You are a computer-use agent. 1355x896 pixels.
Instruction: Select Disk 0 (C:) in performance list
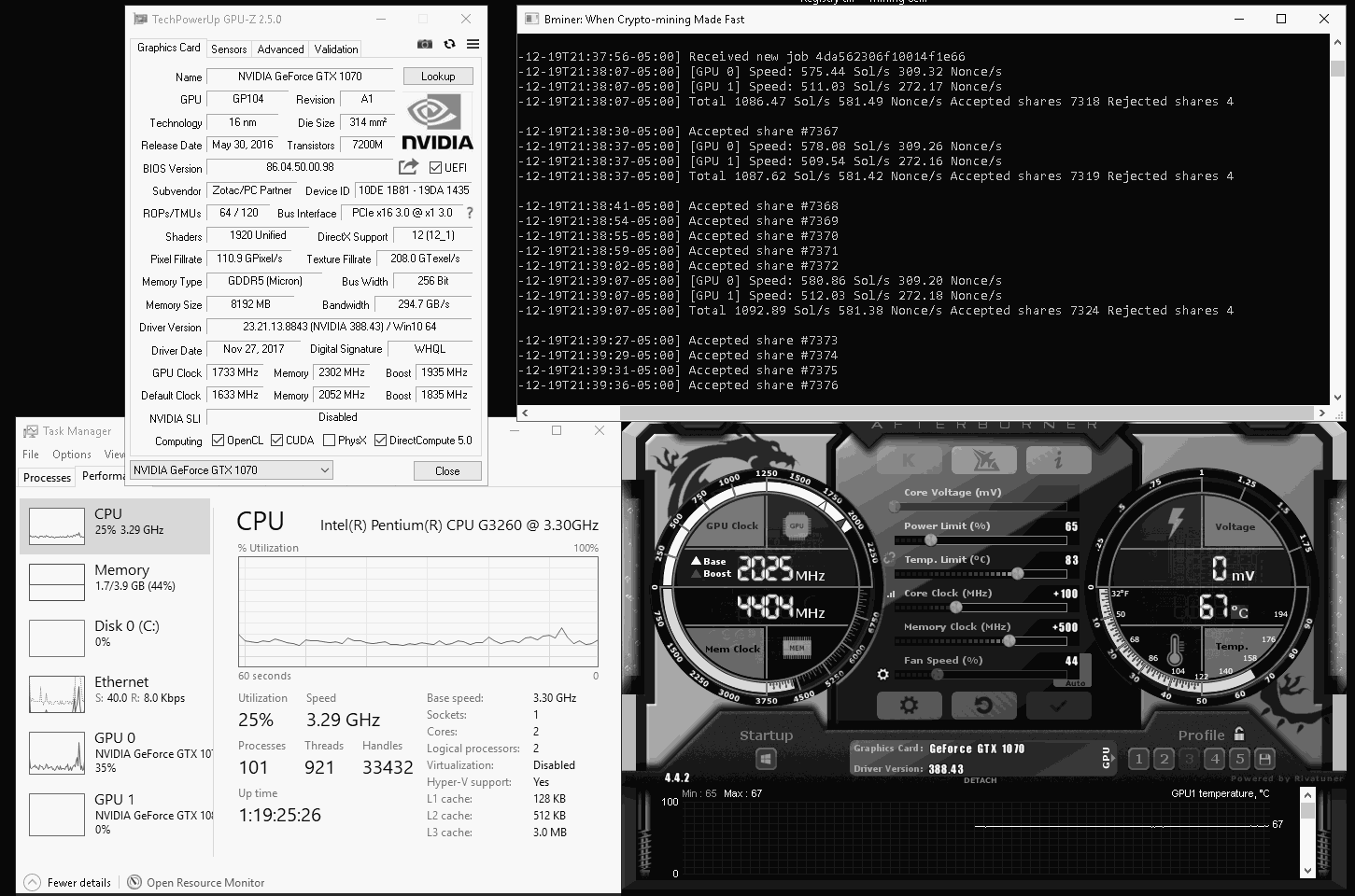pyautogui.click(x=115, y=638)
